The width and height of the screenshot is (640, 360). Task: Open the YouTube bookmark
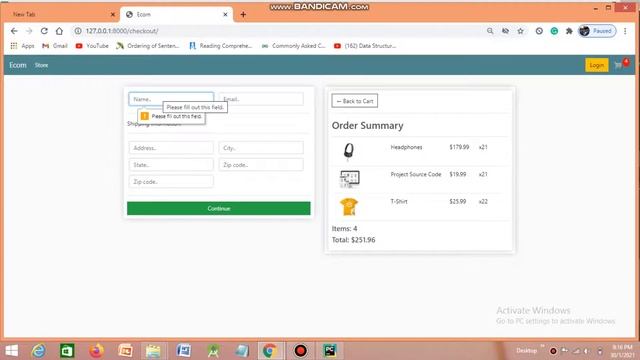pos(92,46)
